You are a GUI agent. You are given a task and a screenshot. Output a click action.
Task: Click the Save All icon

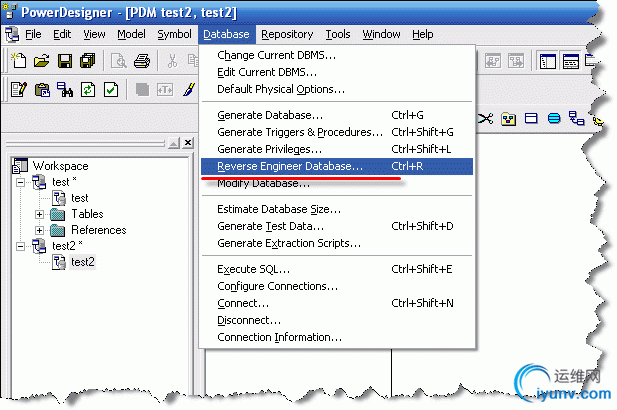[x=88, y=61]
